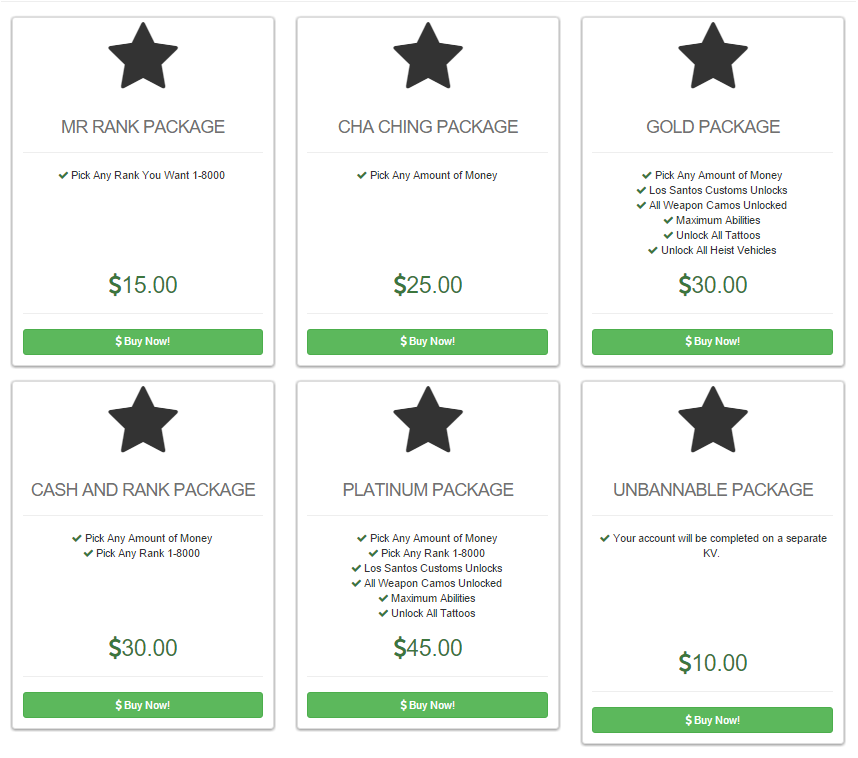Buy the Cha Ching Package for $25.00
The width and height of the screenshot is (858, 758).
point(428,342)
